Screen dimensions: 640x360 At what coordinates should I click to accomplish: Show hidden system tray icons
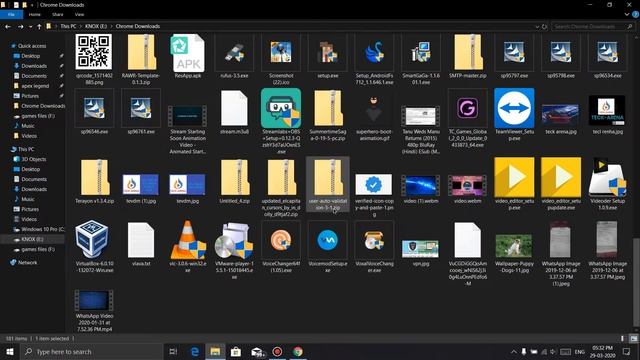[x=513, y=351]
